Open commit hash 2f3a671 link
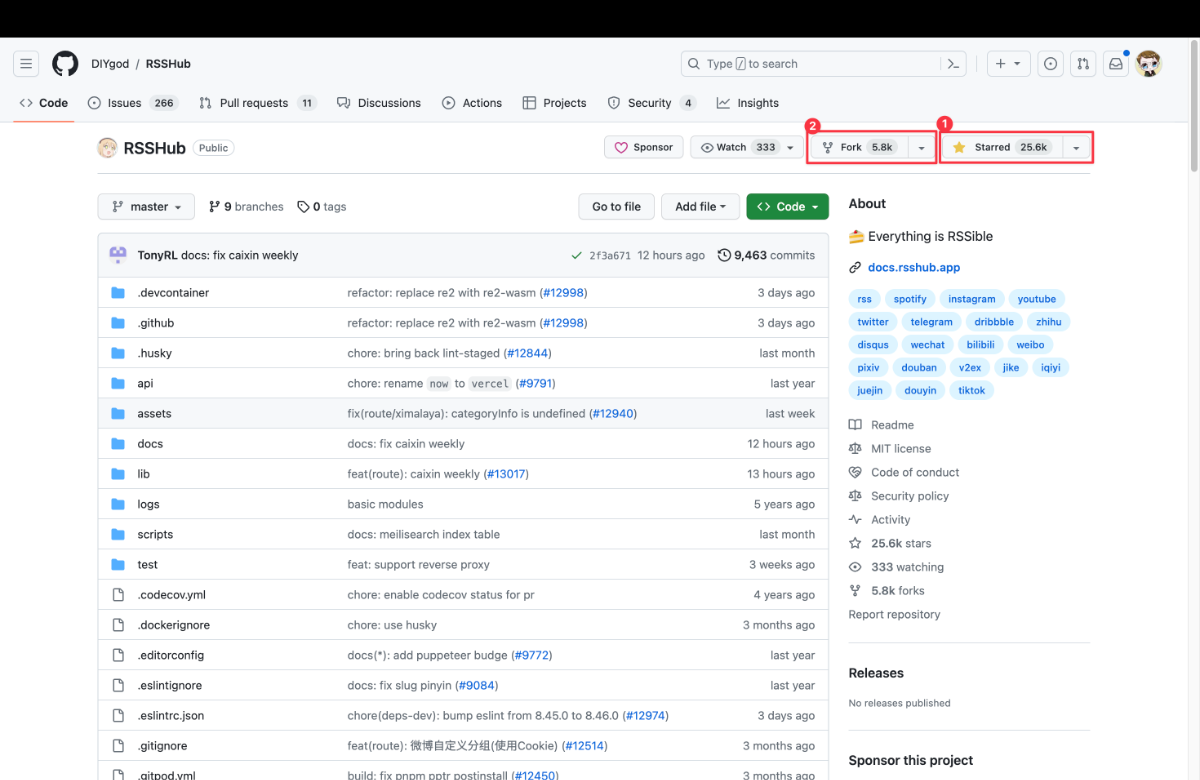Screen dimensions: 1200x780 point(610,256)
